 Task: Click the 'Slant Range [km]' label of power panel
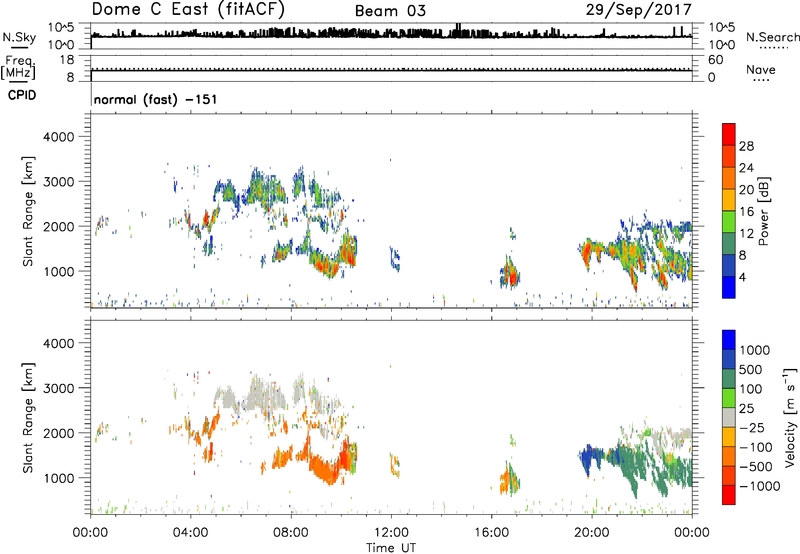[x=28, y=211]
